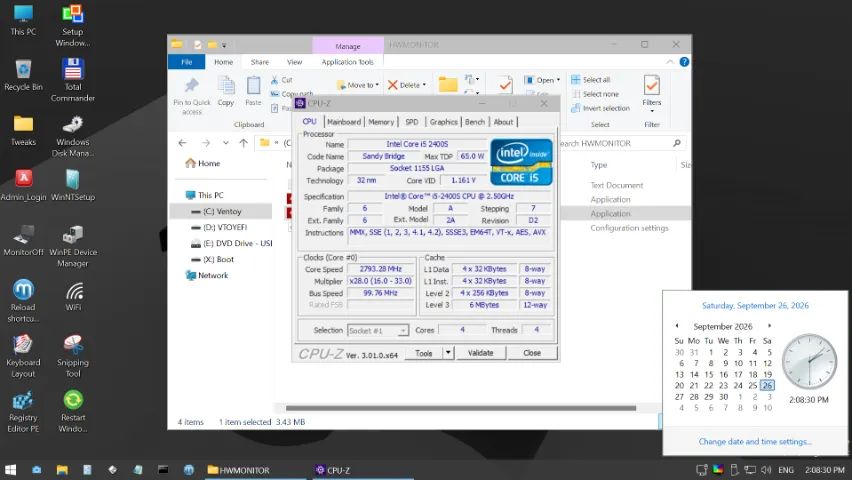The width and height of the screenshot is (852, 480).
Task: Click Invert selection in ribbon
Action: (600, 108)
